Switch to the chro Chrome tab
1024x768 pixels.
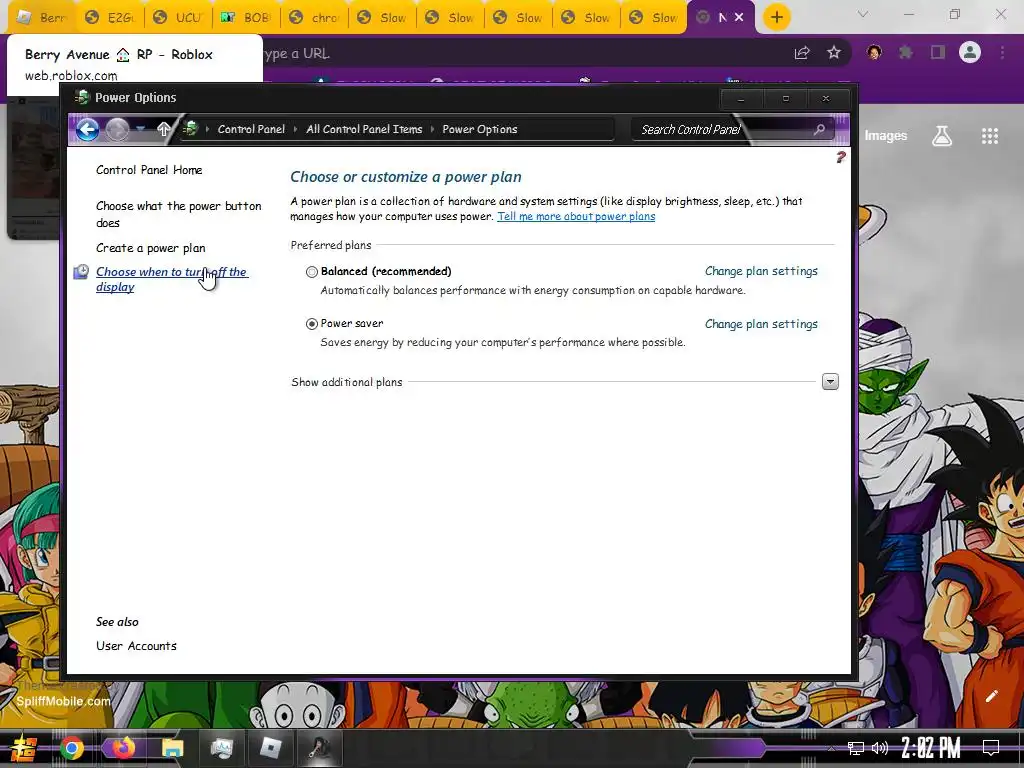coord(314,18)
